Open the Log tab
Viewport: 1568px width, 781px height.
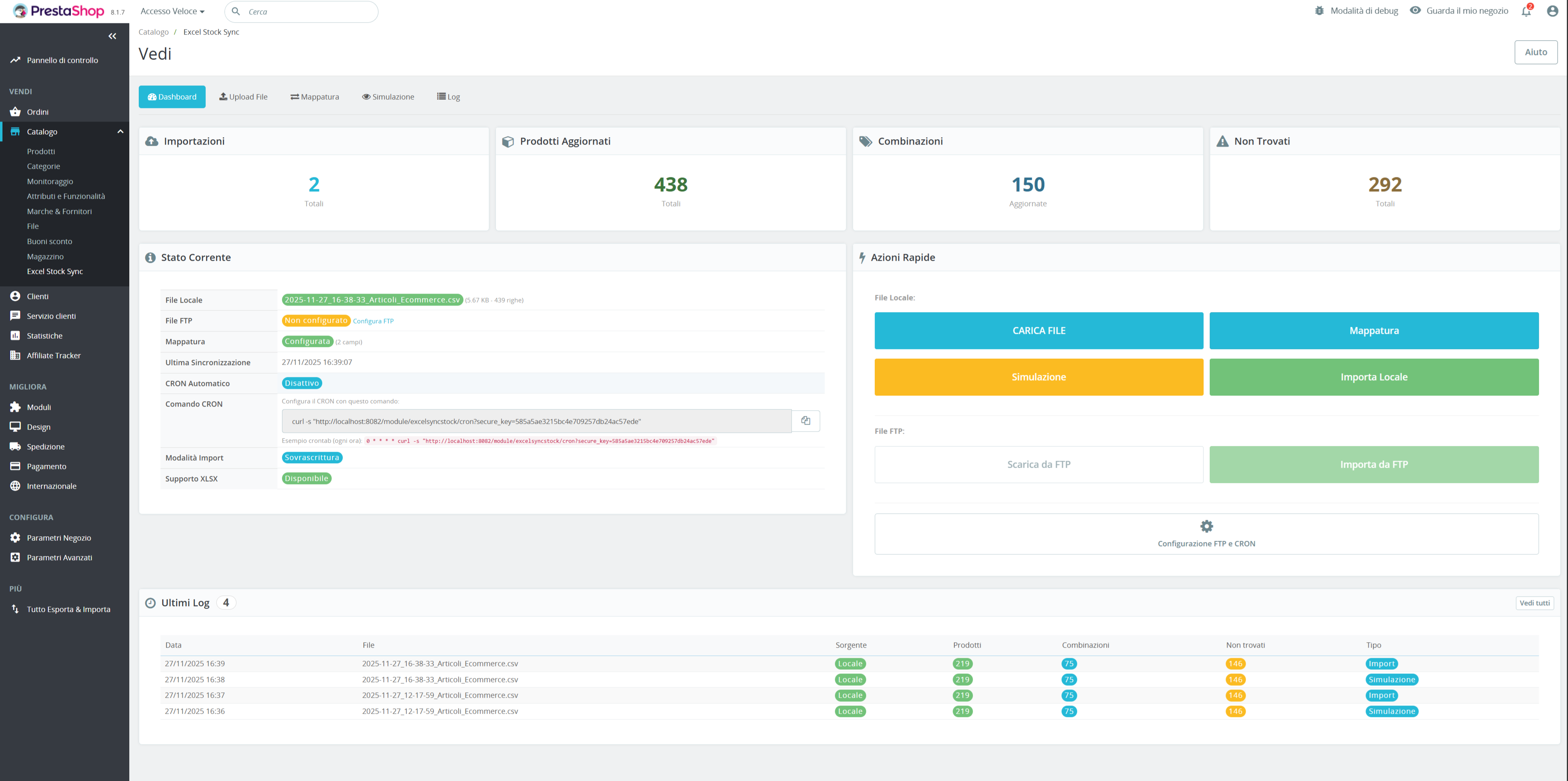(448, 96)
